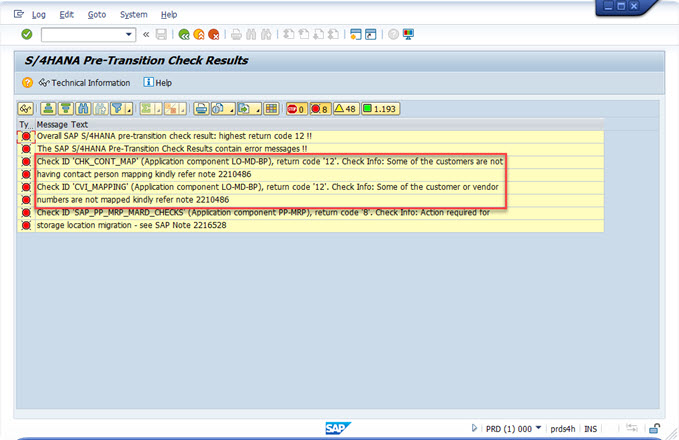Click the Set Filter funnel icon
This screenshot has width=679, height=440.
(x=117, y=109)
